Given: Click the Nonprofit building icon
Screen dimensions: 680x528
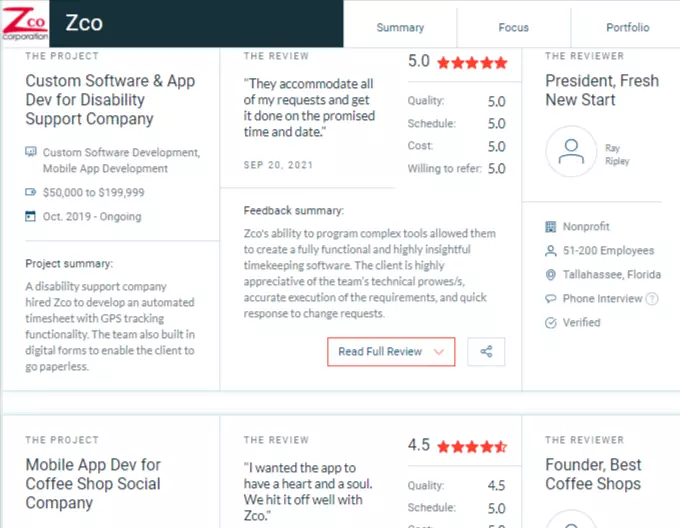Looking at the screenshot, I should (x=550, y=227).
